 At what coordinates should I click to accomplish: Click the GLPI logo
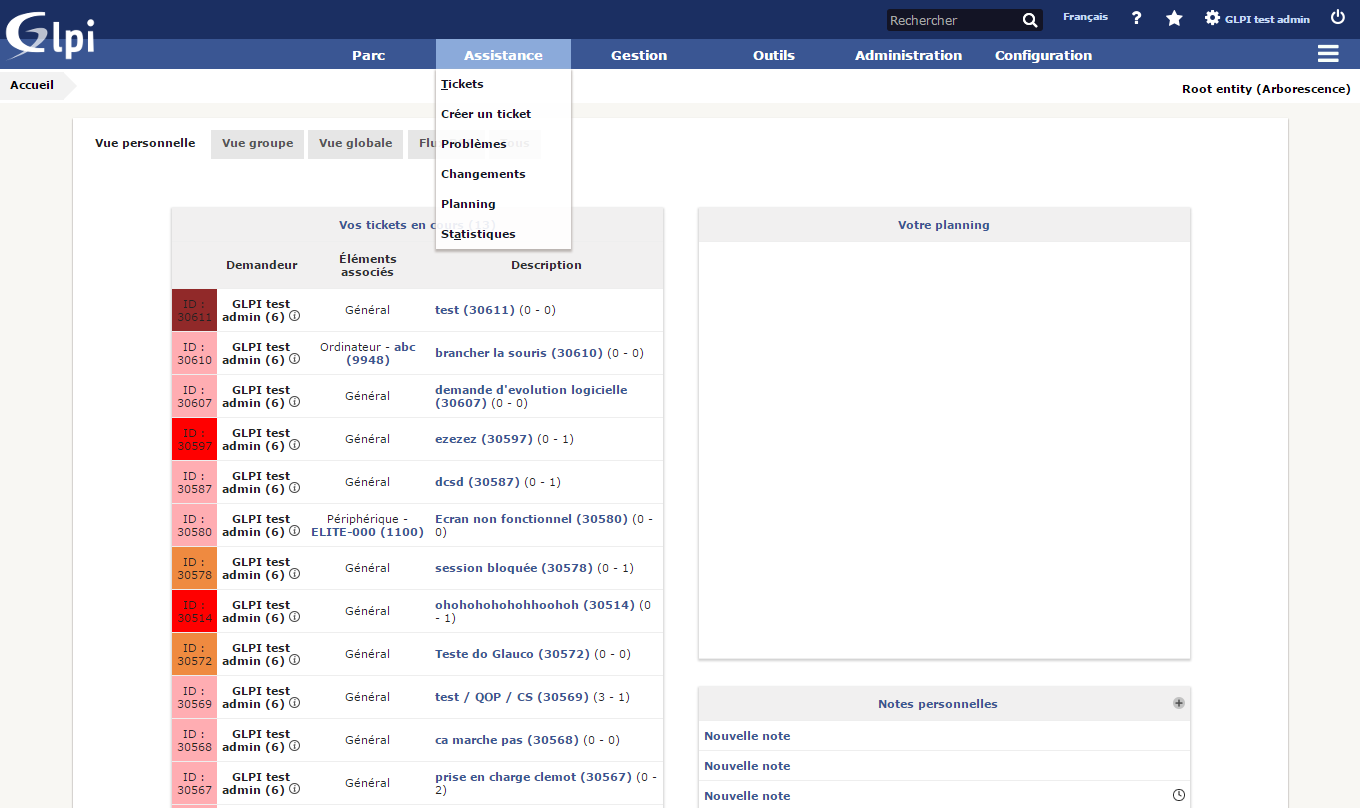click(x=50, y=34)
